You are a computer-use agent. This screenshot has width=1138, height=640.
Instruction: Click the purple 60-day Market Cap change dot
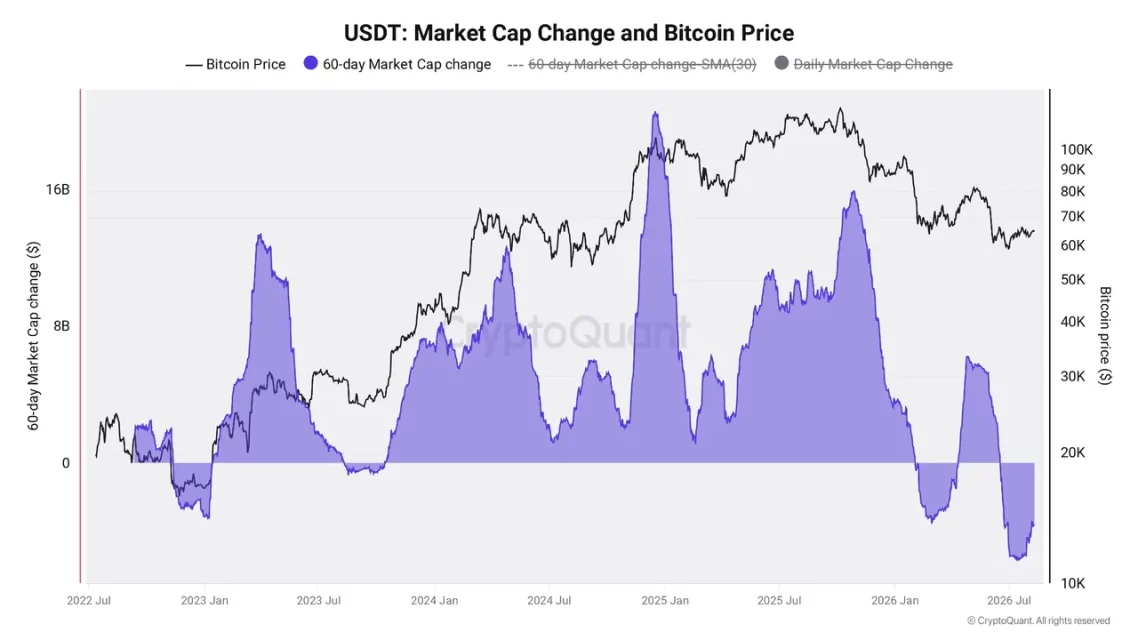coord(311,63)
